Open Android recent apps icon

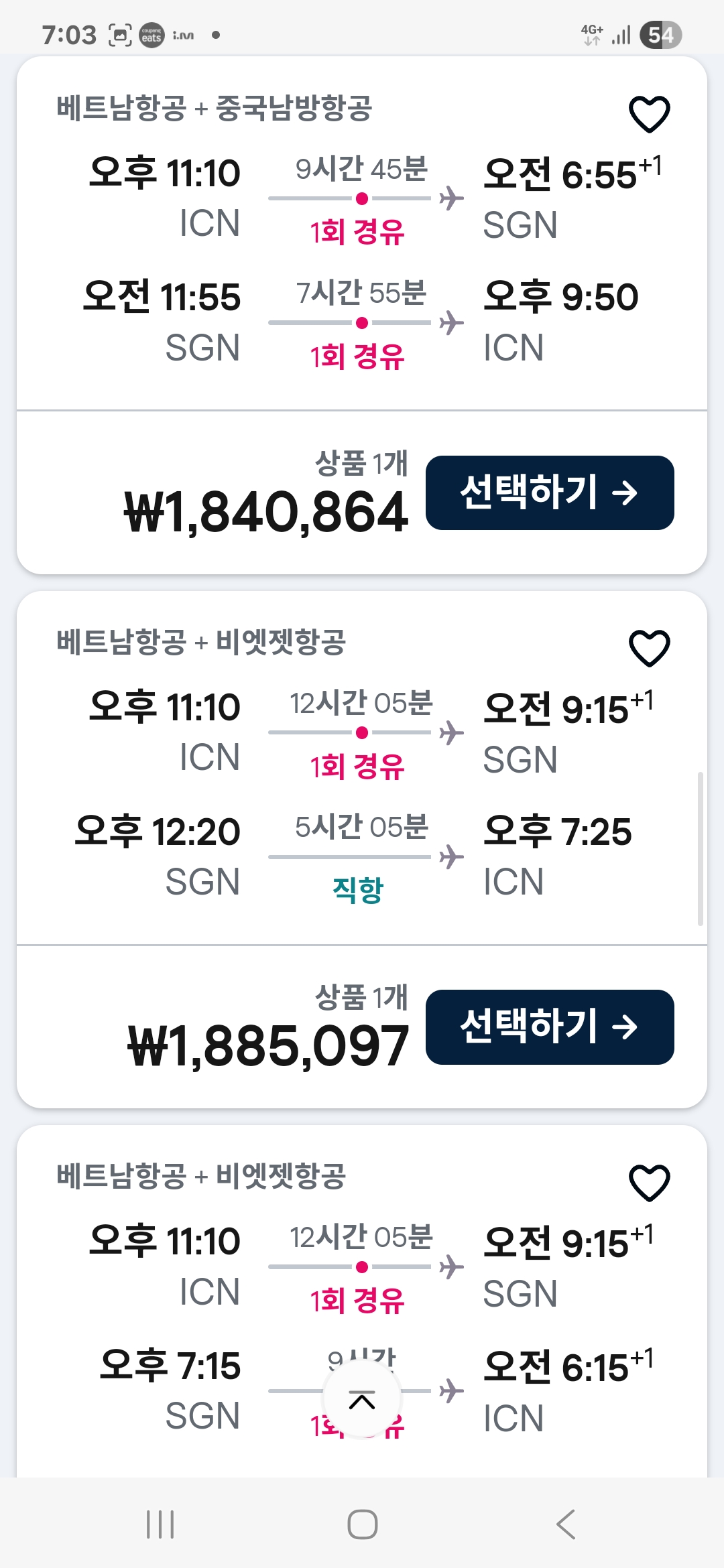(x=160, y=1524)
